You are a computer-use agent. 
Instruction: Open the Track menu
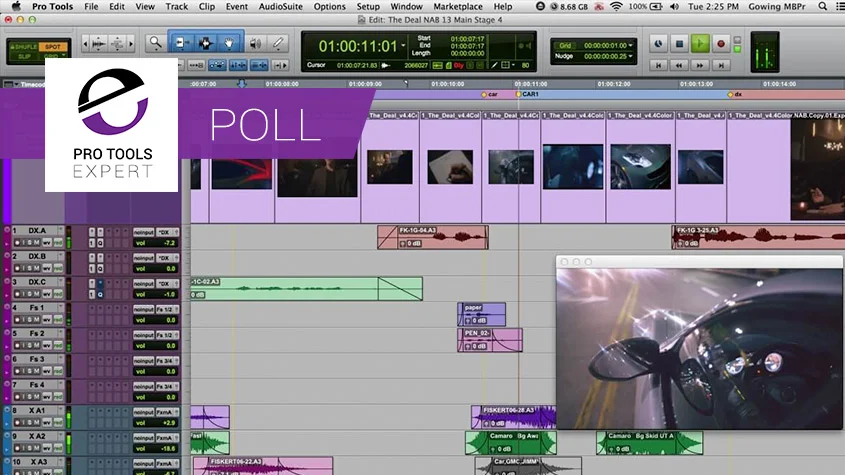(176, 6)
